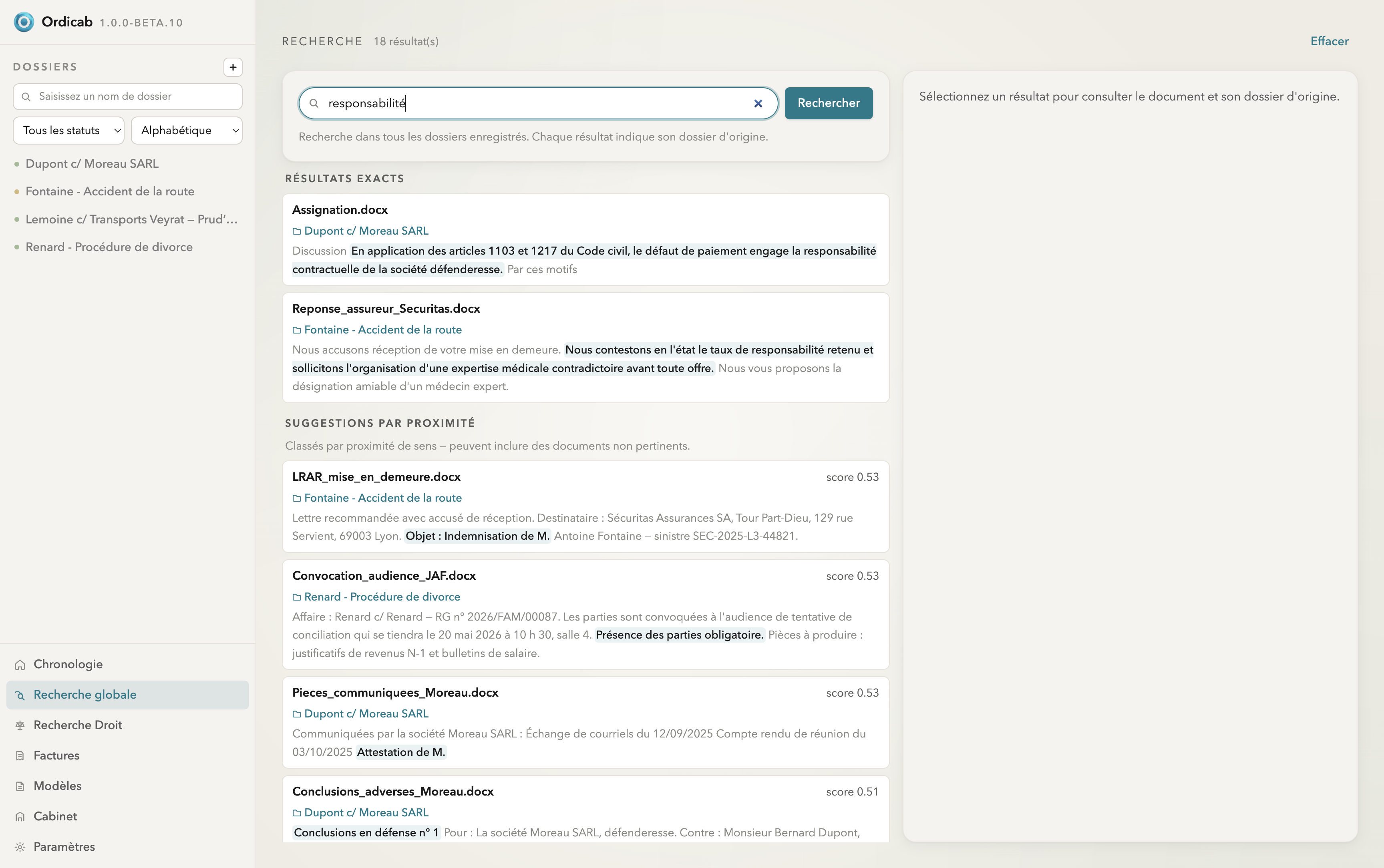Click score 0.53 on LRAR_mise_en_demeure.docx result

[852, 477]
